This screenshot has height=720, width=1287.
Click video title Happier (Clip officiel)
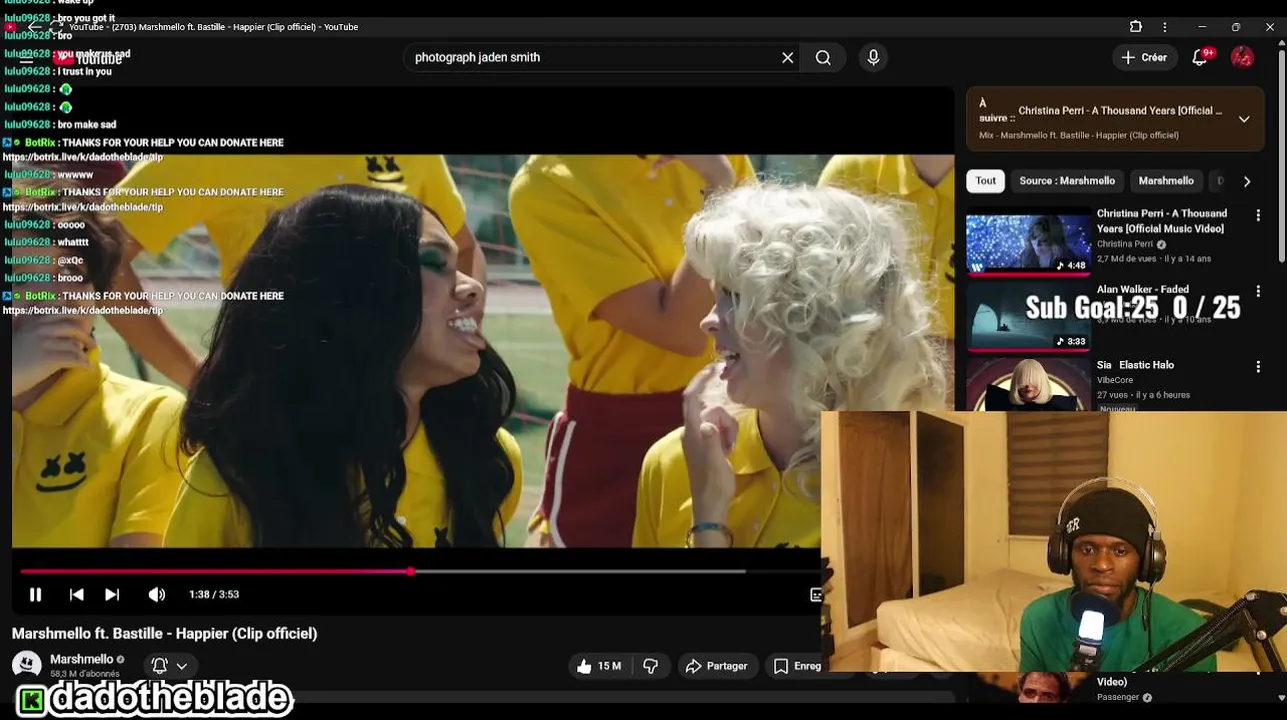(x=165, y=633)
